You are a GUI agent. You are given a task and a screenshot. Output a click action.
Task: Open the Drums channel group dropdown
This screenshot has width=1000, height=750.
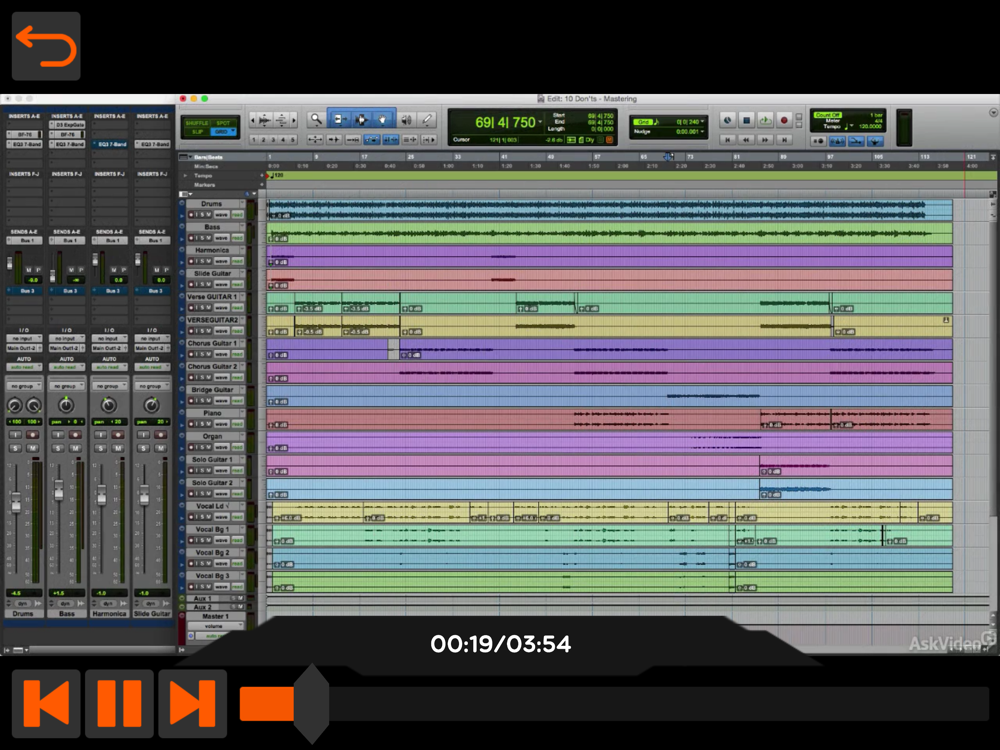click(23, 385)
